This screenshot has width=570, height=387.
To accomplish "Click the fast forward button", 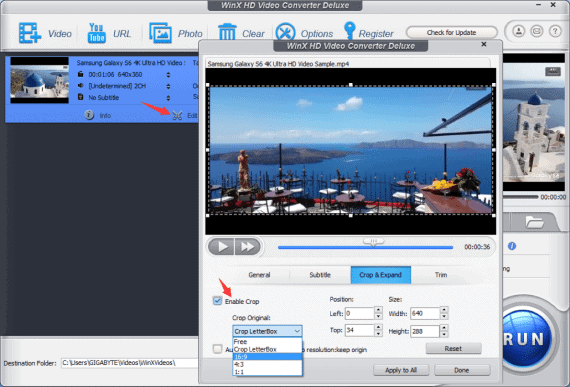I will coord(248,247).
